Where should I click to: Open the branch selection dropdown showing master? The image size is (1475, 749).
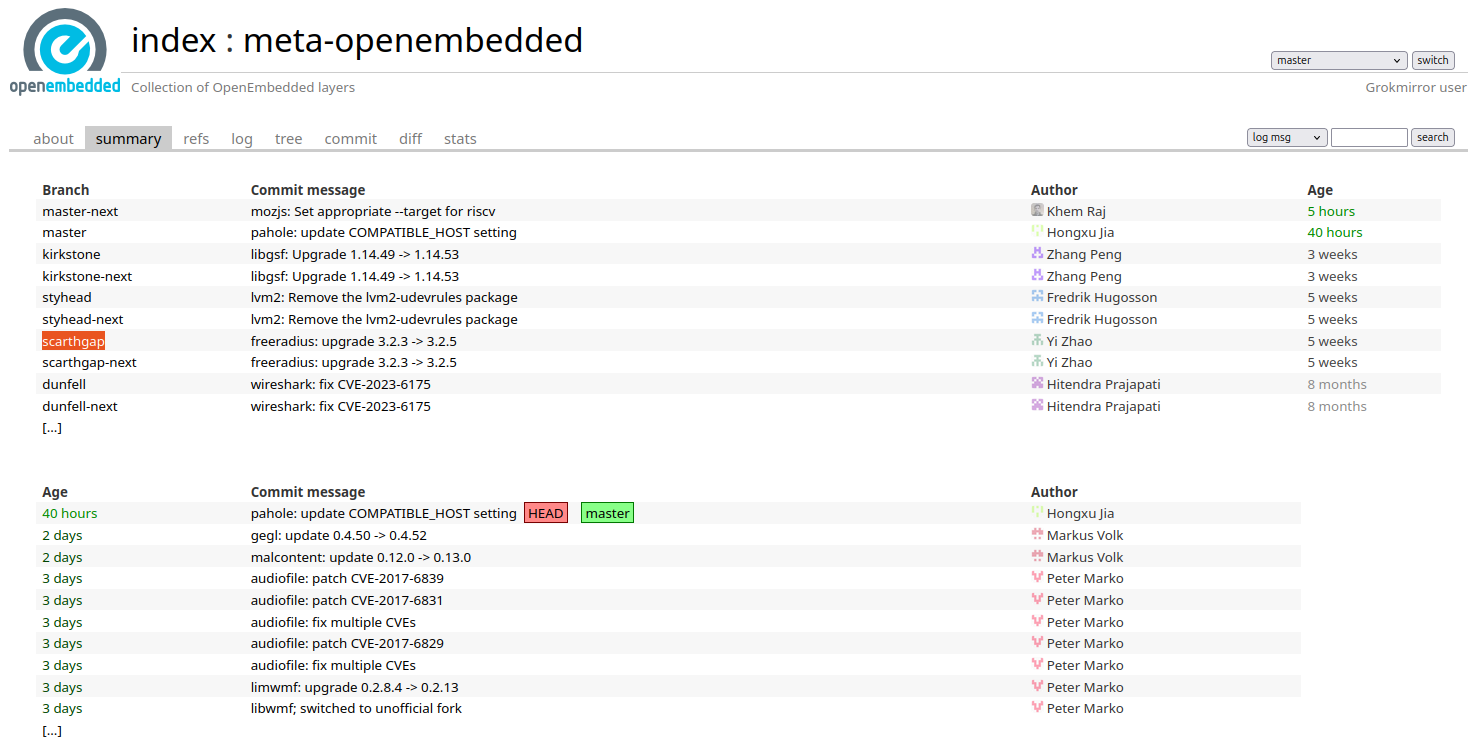pos(1338,60)
